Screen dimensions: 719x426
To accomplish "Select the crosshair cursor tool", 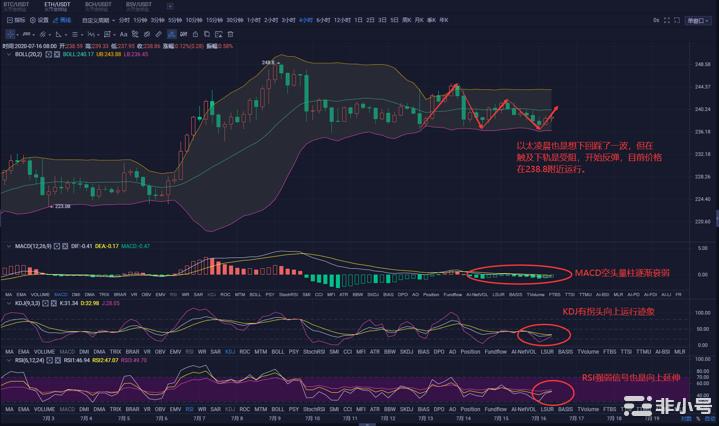I will (x=10, y=34).
